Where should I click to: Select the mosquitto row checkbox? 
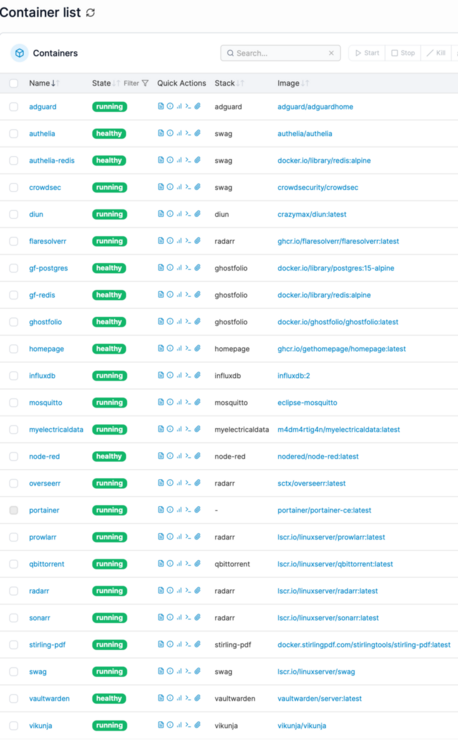[14, 403]
